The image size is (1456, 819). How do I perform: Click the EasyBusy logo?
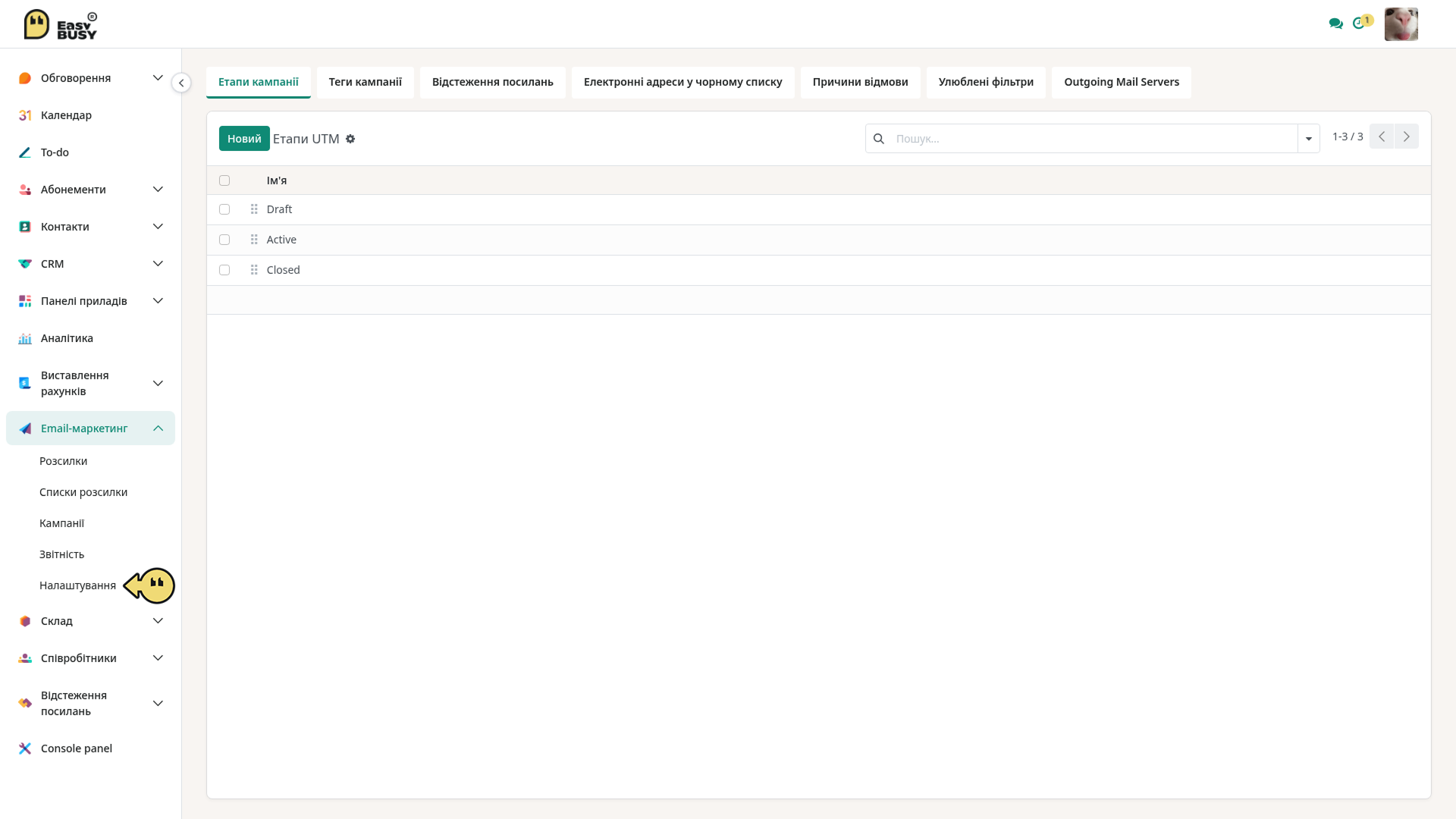(x=60, y=24)
